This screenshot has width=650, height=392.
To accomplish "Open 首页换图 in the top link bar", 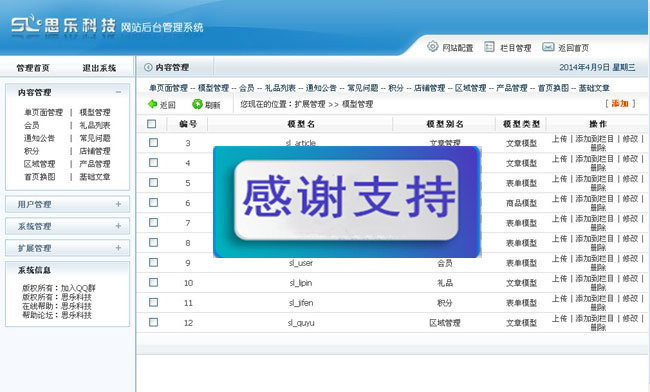I will (553, 88).
